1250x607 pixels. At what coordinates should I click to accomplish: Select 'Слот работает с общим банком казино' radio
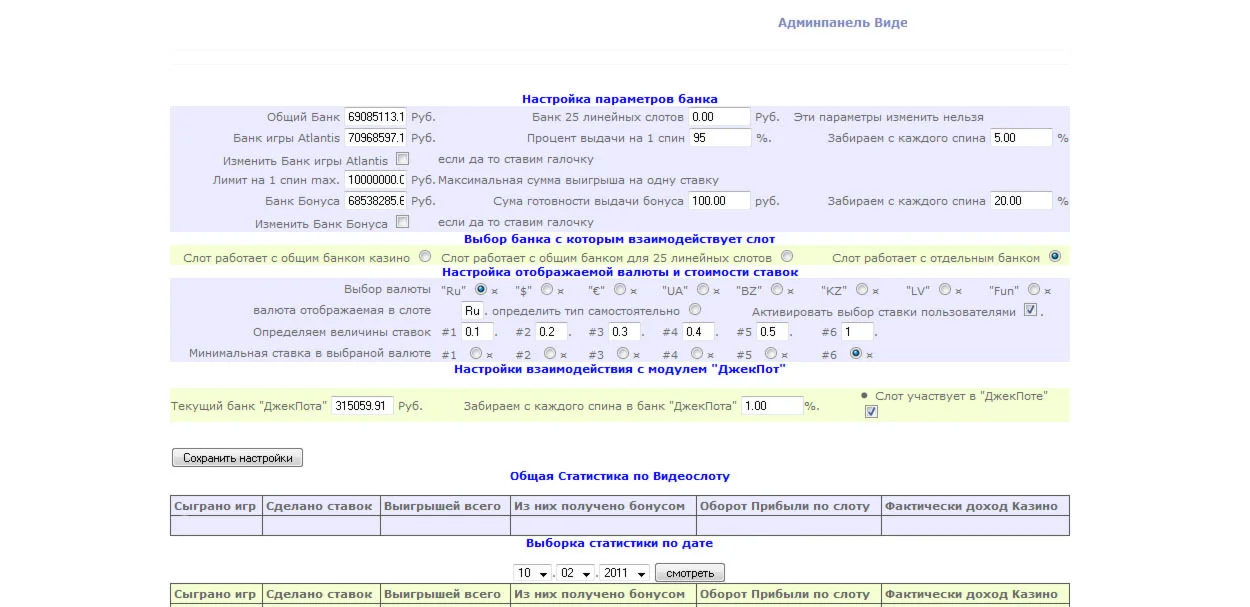pyautogui.click(x=426, y=257)
